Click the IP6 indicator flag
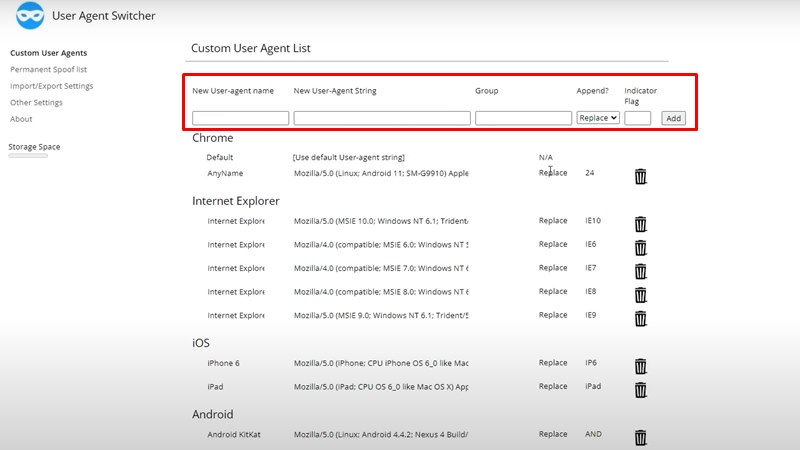This screenshot has height=450, width=800. [591, 362]
